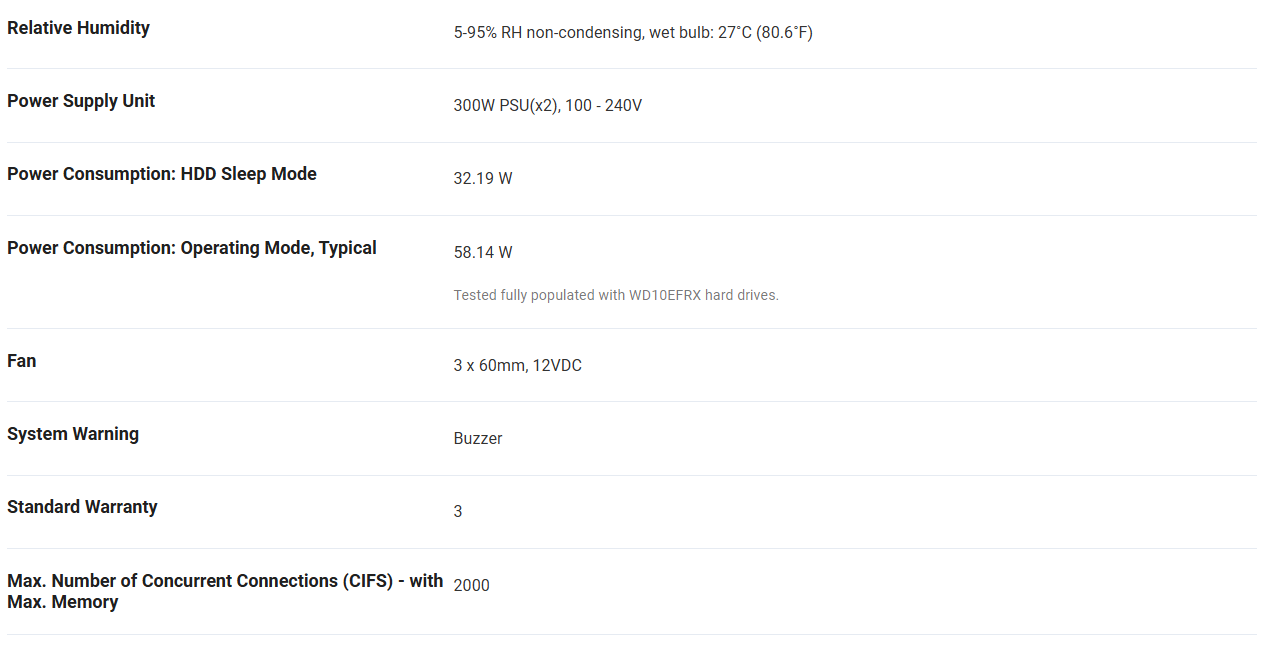
Task: Select the System Warning label
Action: [73, 434]
